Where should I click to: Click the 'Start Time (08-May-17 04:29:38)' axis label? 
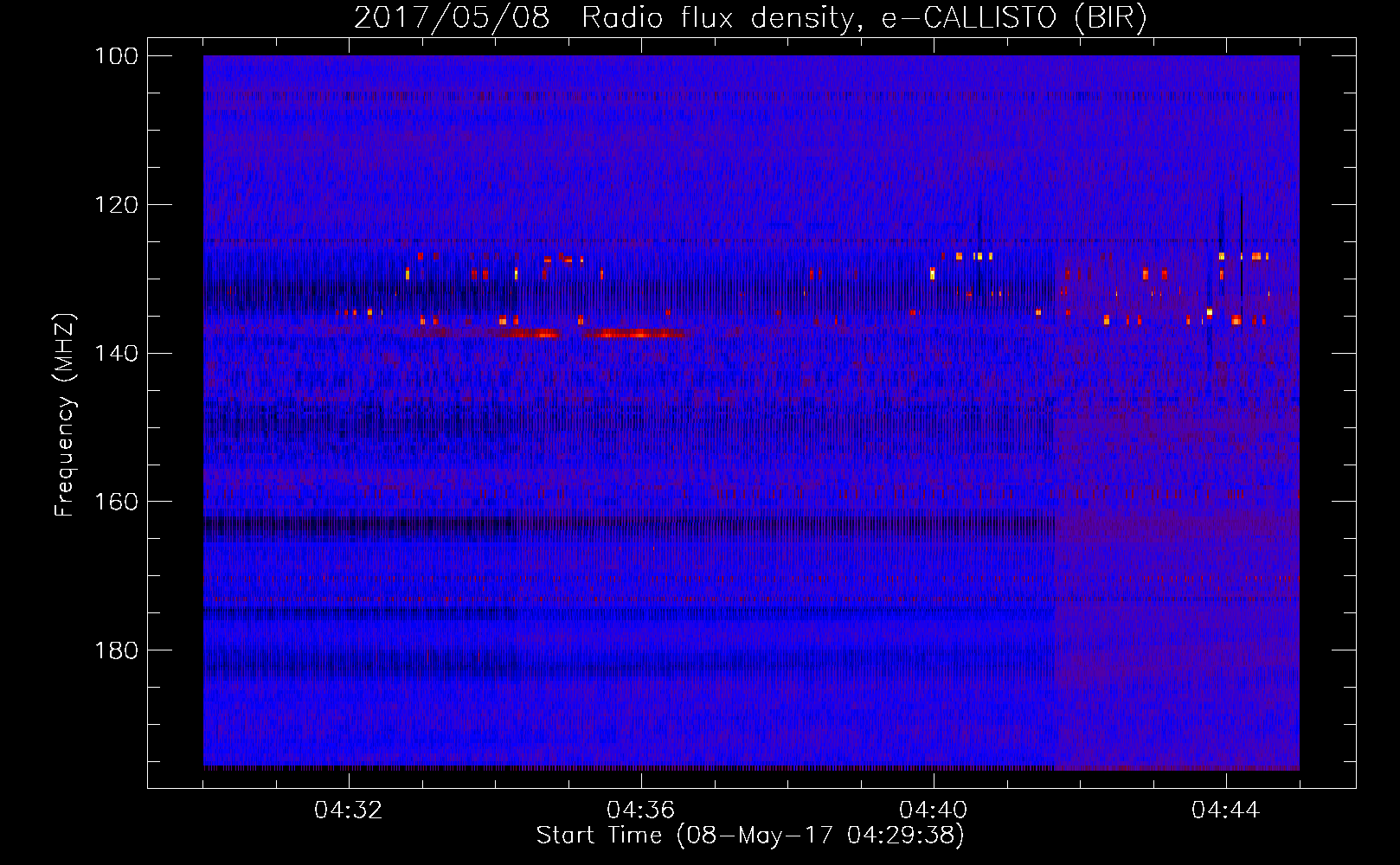point(750,836)
